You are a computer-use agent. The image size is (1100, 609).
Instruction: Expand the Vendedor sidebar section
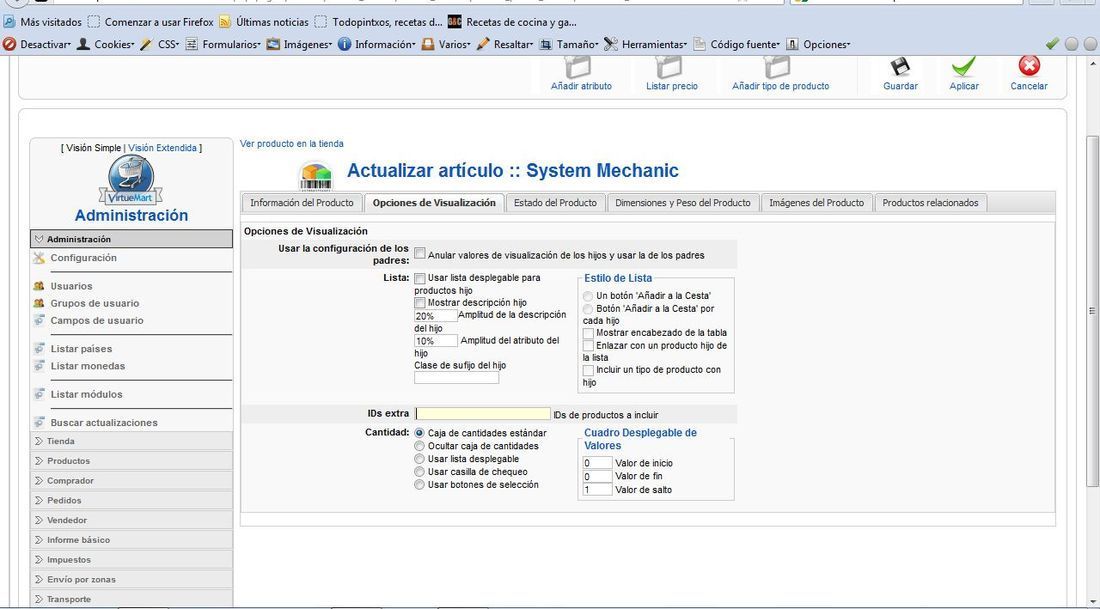[x=131, y=520]
